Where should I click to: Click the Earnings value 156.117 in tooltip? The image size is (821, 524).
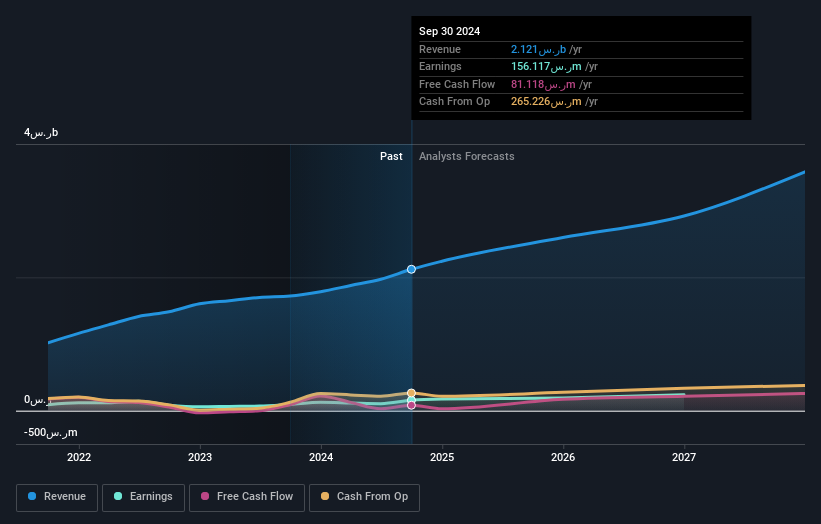[x=546, y=66]
